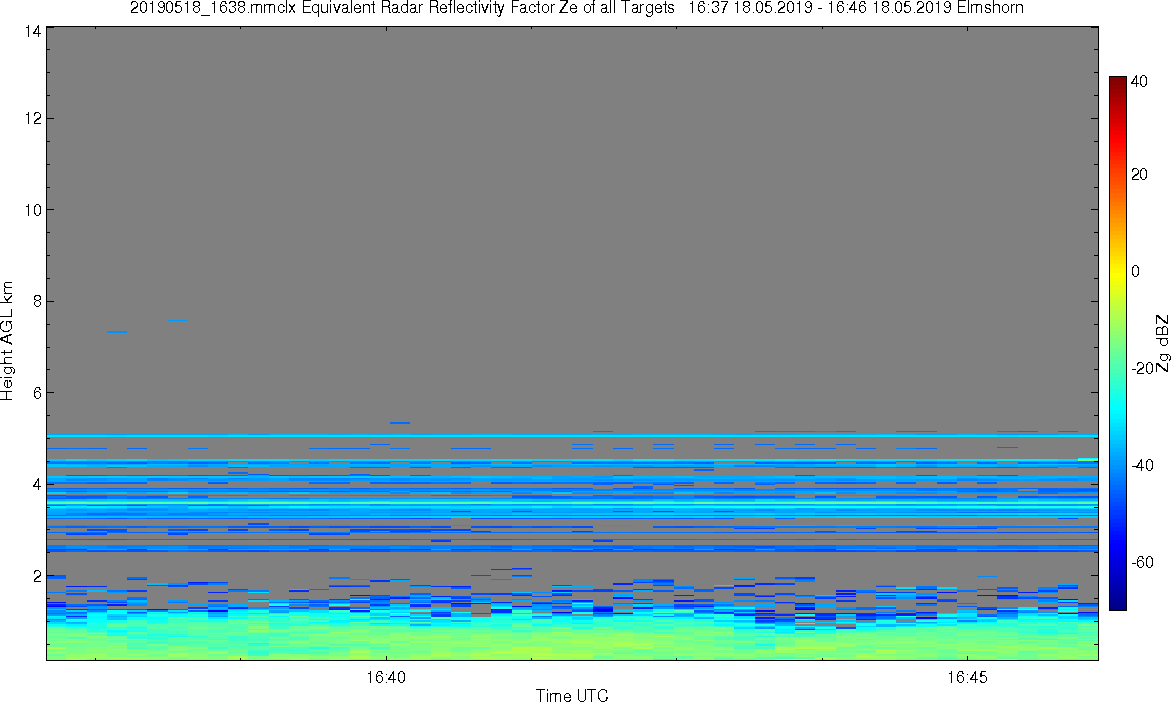Image resolution: width=1171 pixels, height=702 pixels.
Task: Click the '-40' colorbar value
Action: pos(1143,465)
